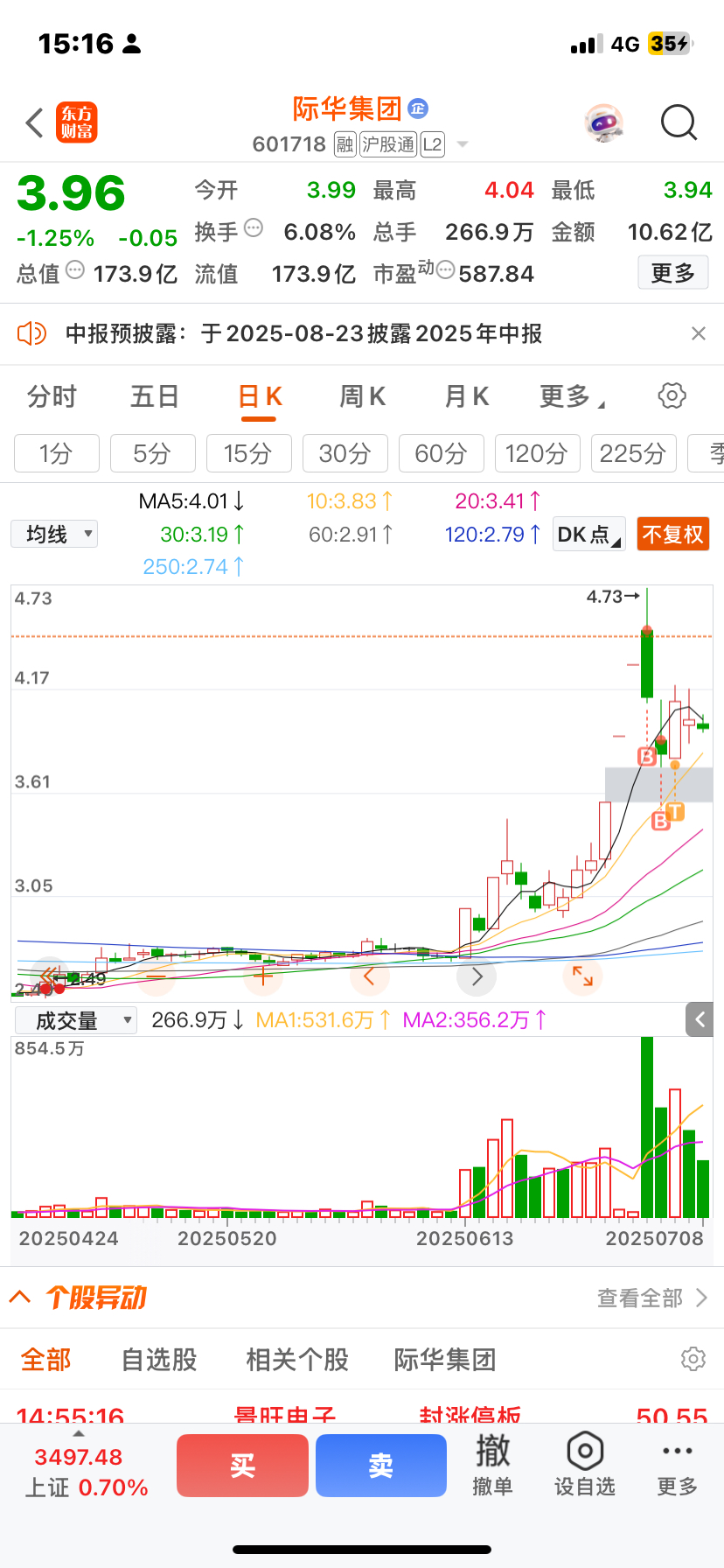Image resolution: width=724 pixels, height=1568 pixels.
Task: Tap the MA5:4.01 moving average value
Action: tap(191, 501)
